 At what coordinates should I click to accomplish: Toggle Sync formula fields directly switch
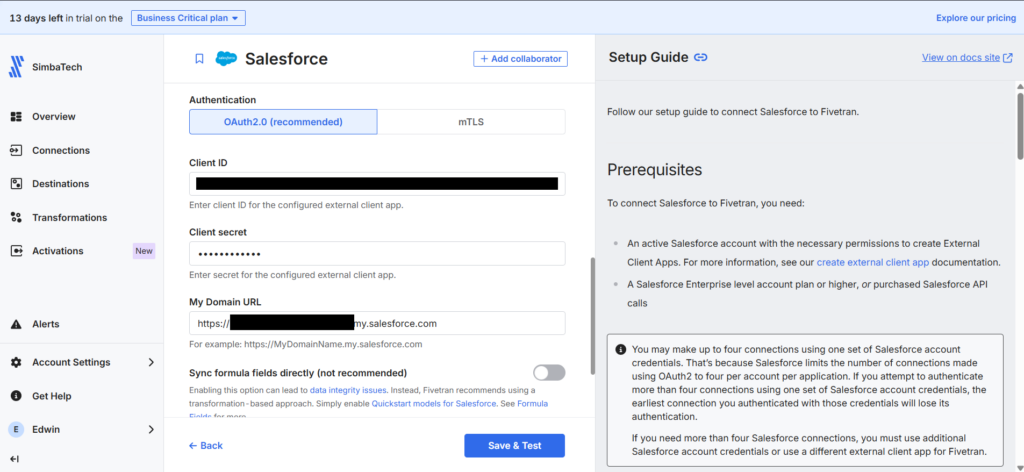(x=549, y=373)
